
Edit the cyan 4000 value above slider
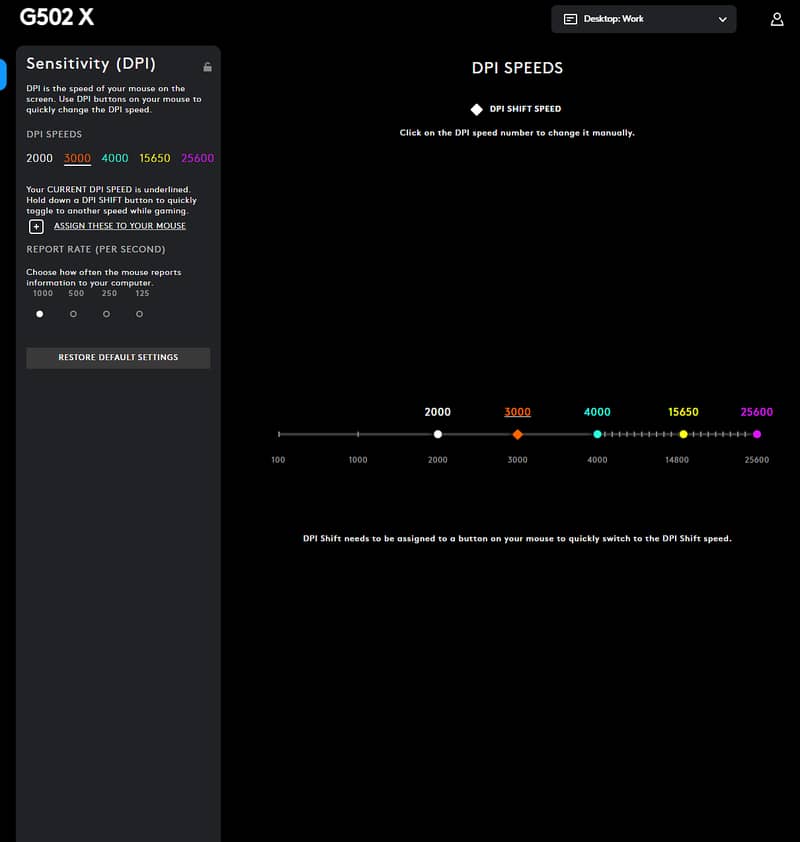tap(597, 412)
